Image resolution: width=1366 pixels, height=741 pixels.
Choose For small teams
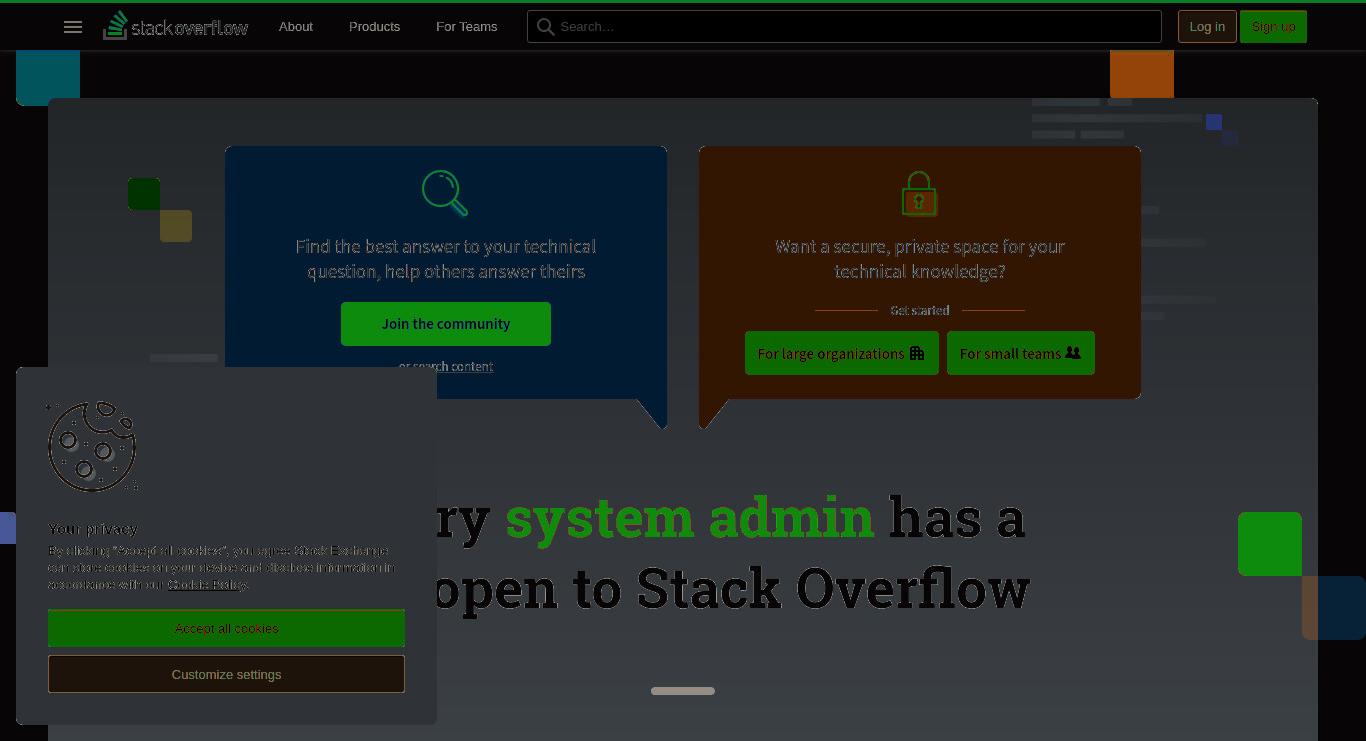click(x=1021, y=353)
